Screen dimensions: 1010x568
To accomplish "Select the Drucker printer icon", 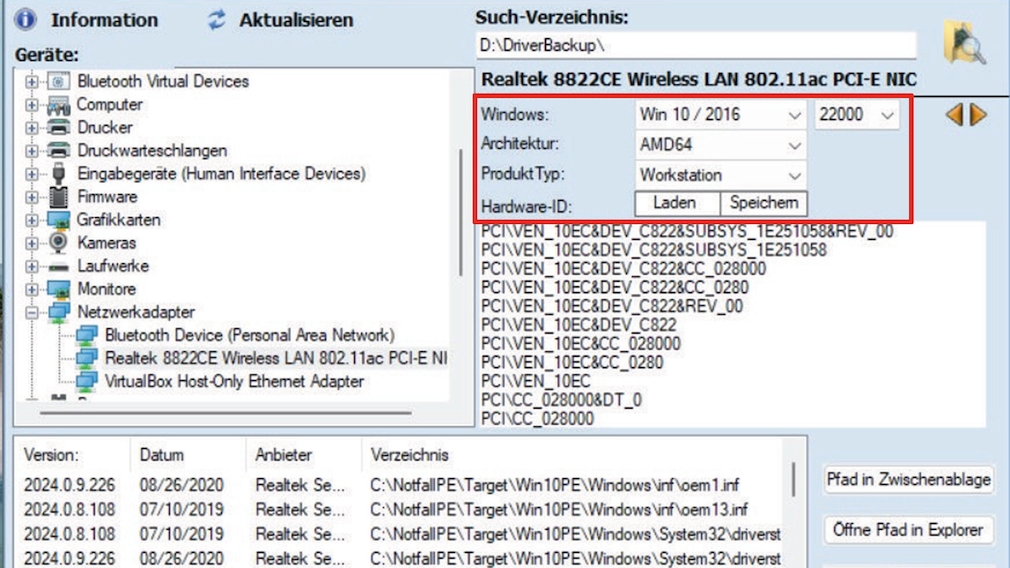I will [x=59, y=128].
